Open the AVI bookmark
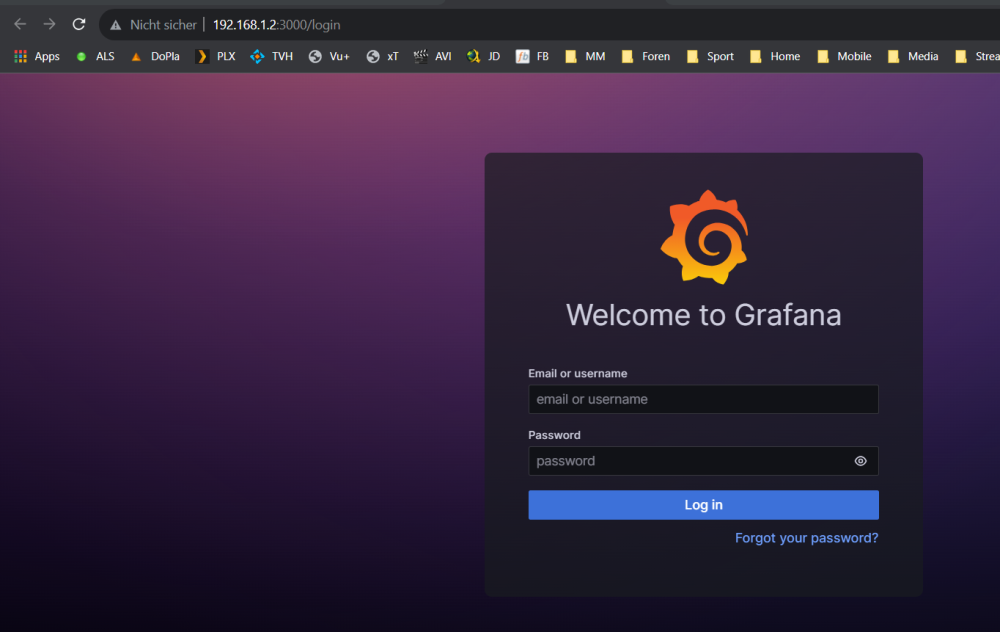This screenshot has width=1000, height=632. [x=432, y=56]
